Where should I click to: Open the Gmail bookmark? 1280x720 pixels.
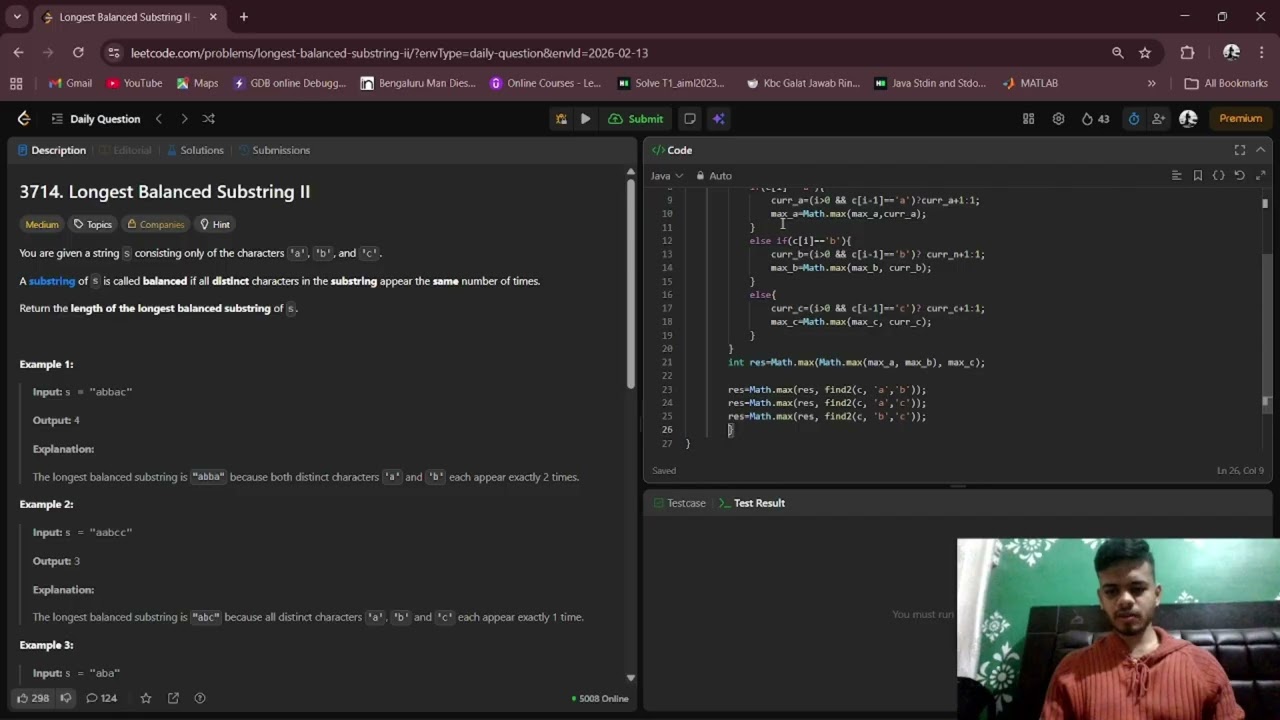70,83
